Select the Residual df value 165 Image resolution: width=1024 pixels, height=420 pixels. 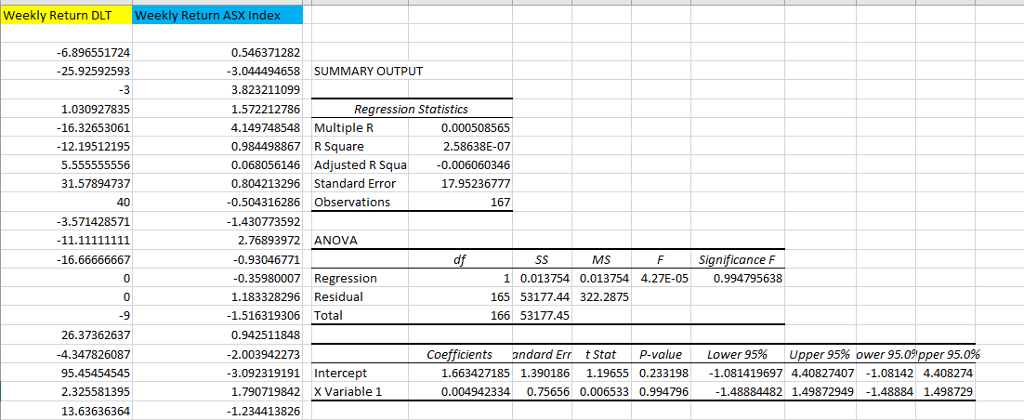tap(500, 297)
